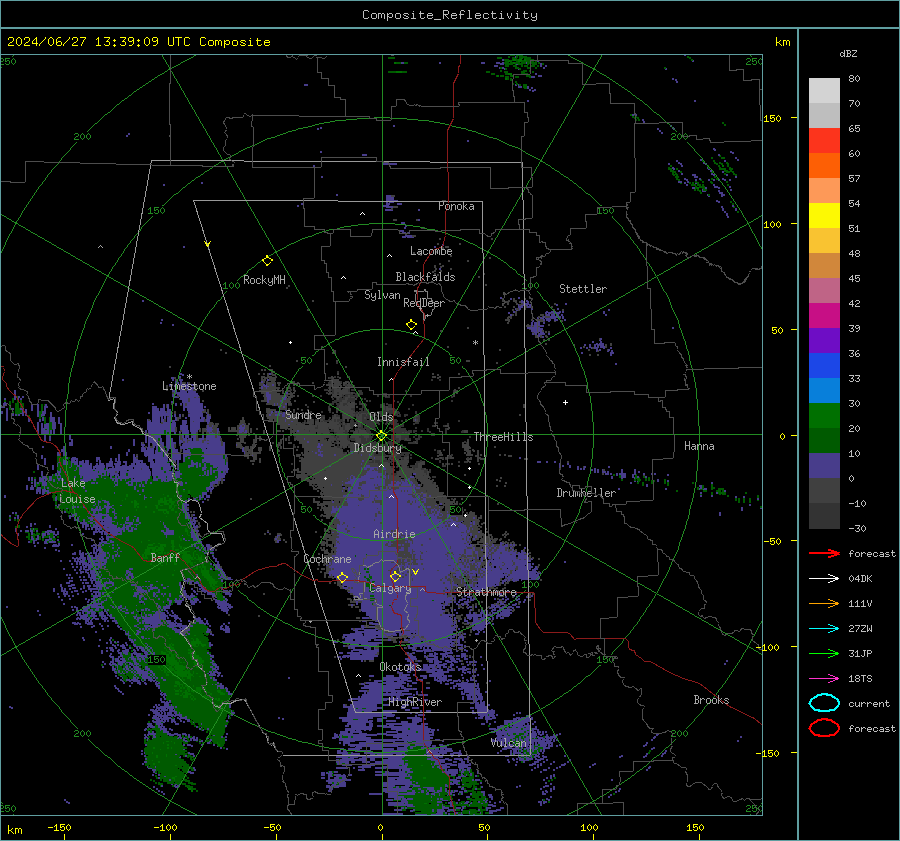Click the HighRiver town label

(415, 702)
